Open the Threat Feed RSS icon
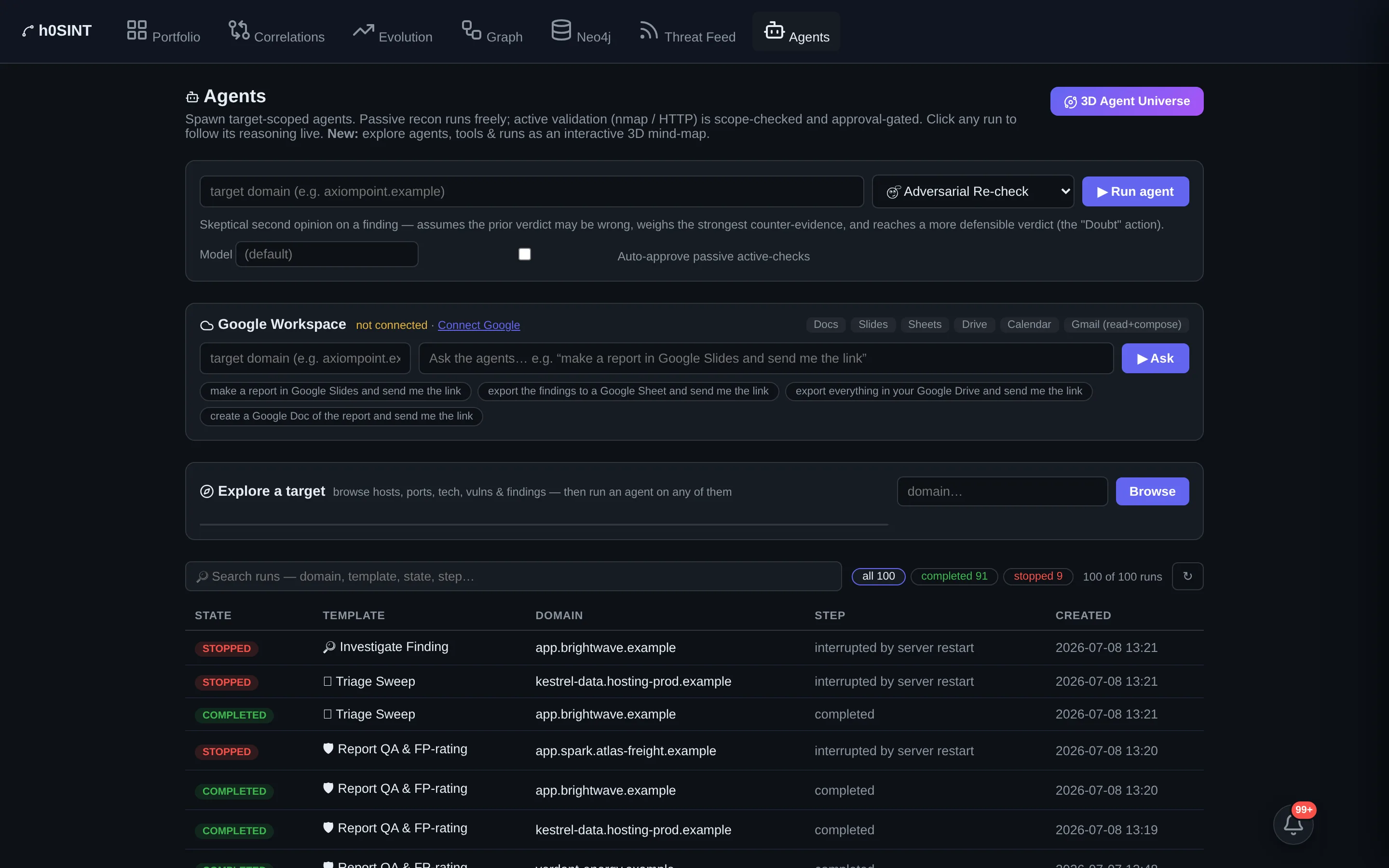 (649, 30)
